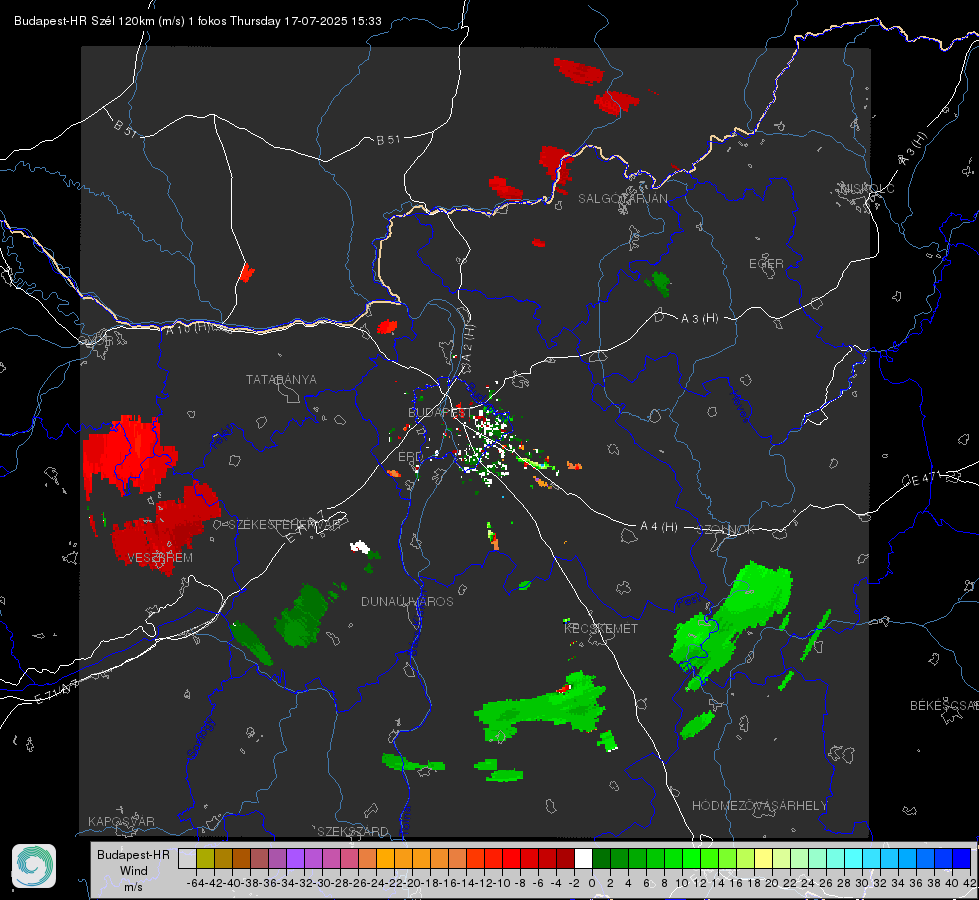
Task: Click the BUDAPEST city label
Action: (440, 412)
